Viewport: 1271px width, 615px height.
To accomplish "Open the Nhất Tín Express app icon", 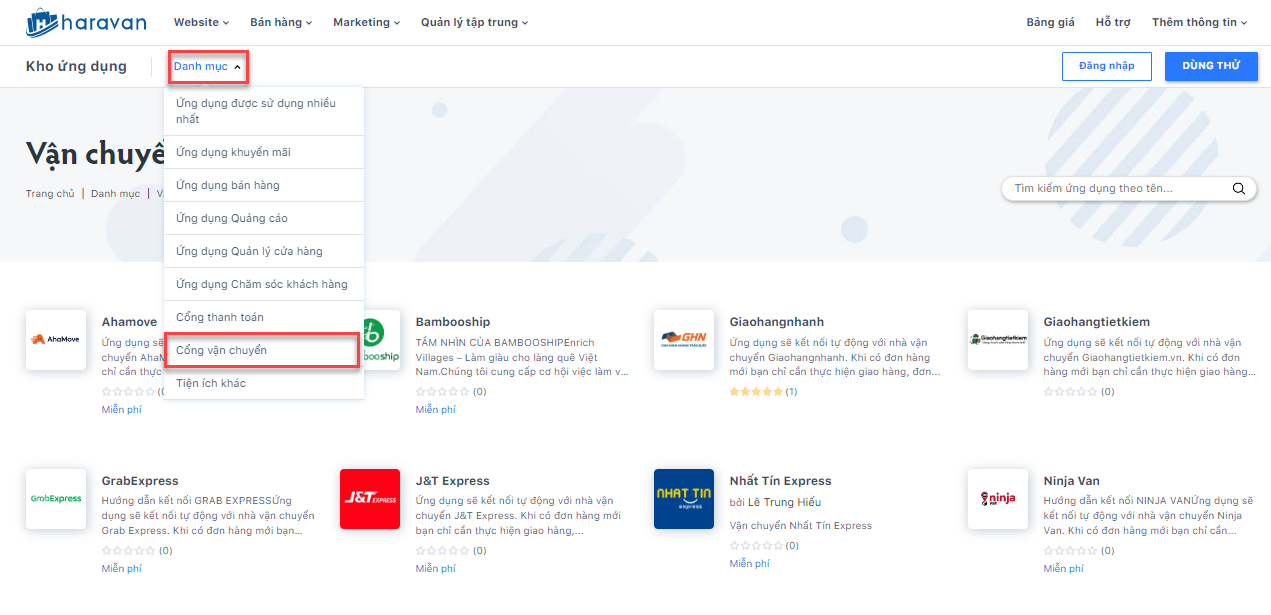I will coord(684,499).
